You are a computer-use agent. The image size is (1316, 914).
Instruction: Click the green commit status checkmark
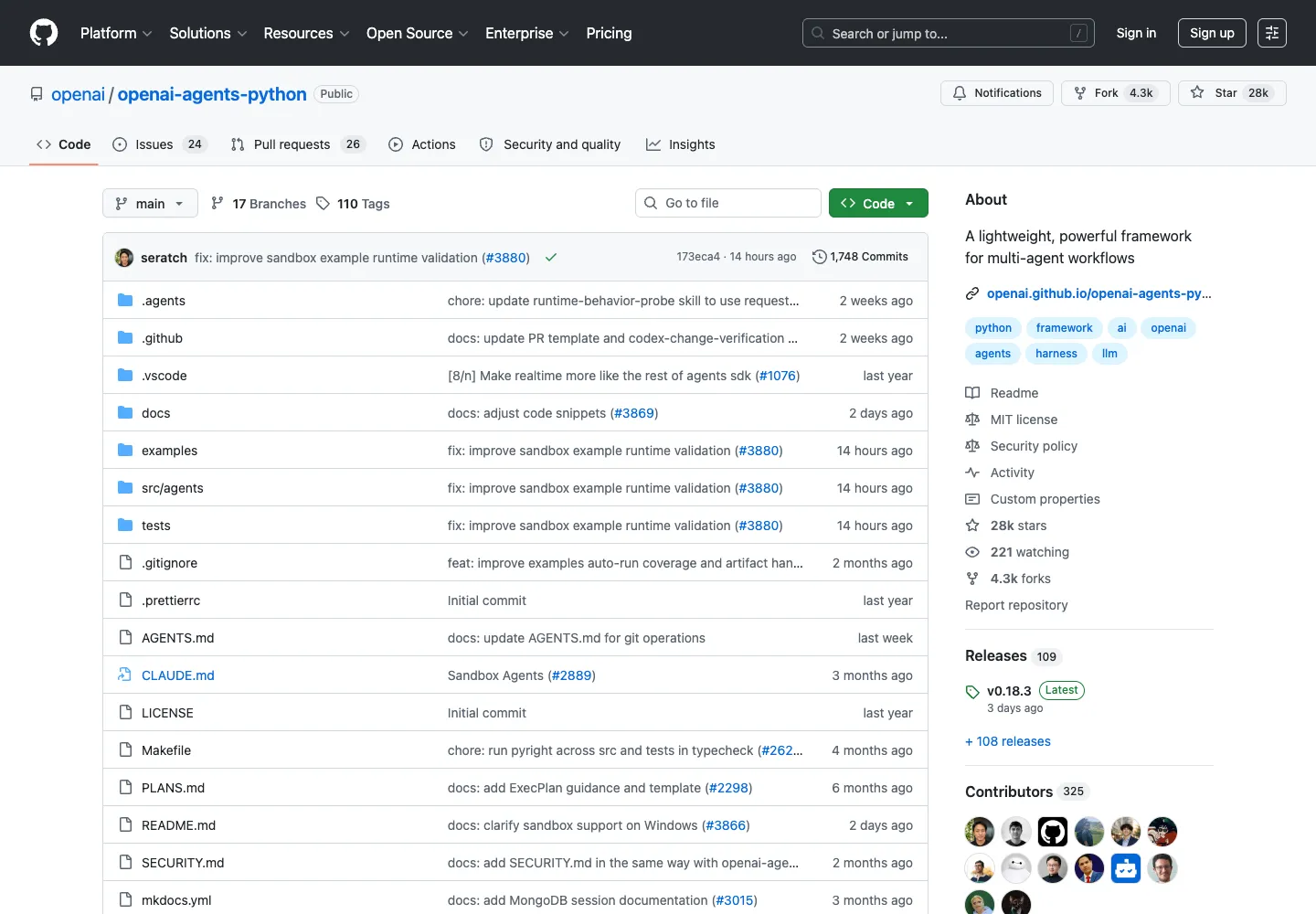click(x=551, y=258)
